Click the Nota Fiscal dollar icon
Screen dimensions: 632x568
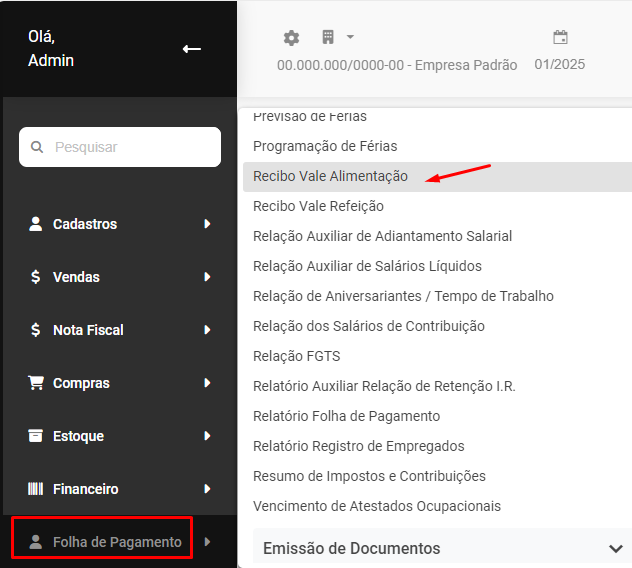pyautogui.click(x=35, y=330)
